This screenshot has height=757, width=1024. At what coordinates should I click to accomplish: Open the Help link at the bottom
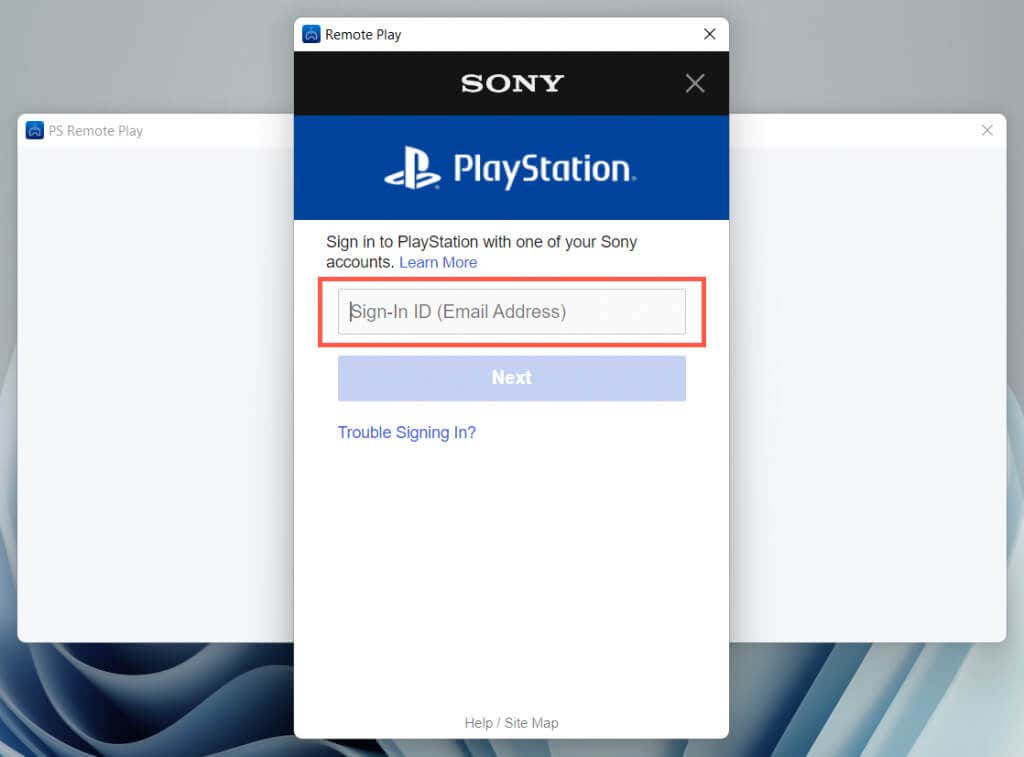click(x=478, y=723)
